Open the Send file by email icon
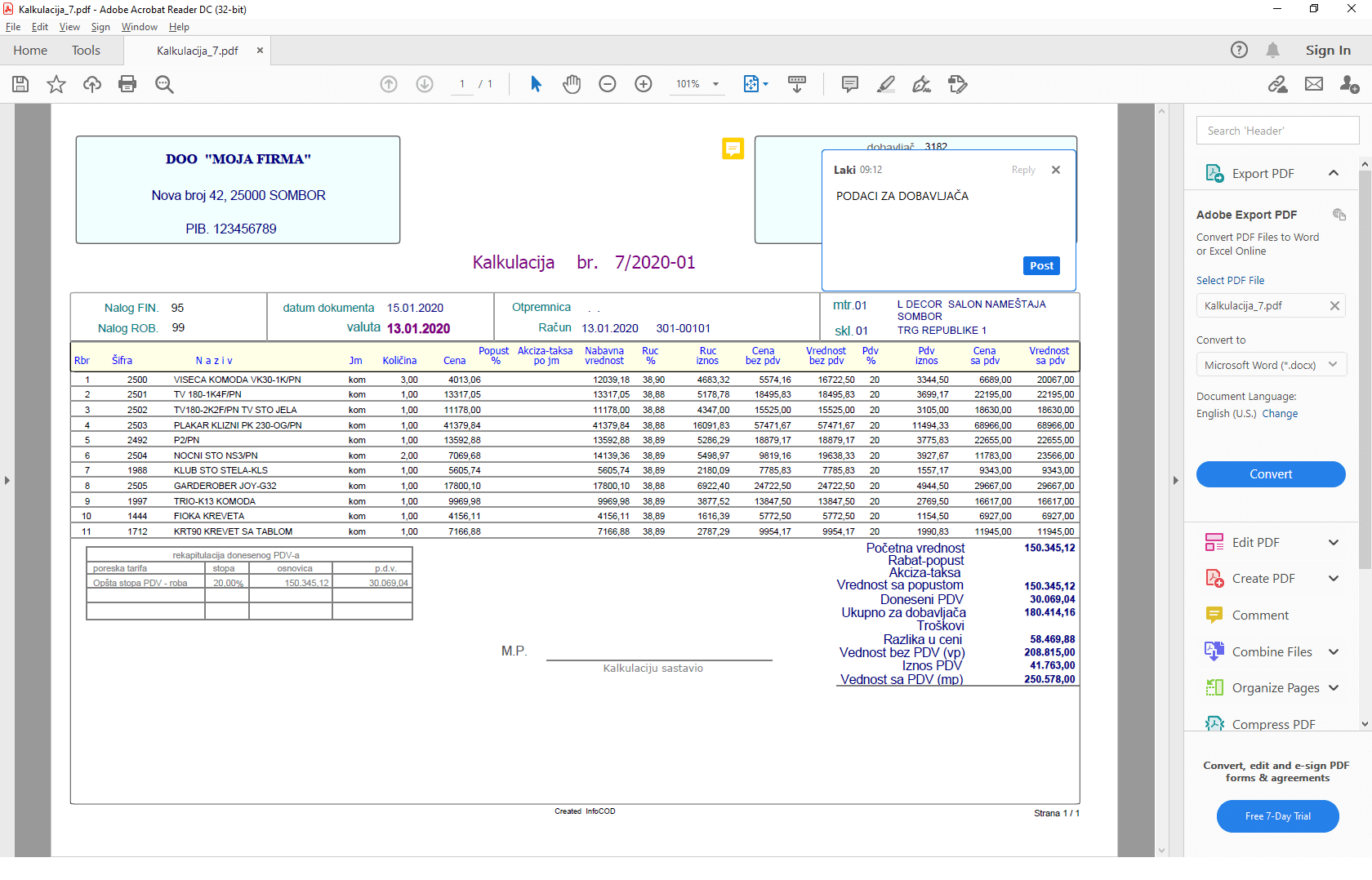Image resolution: width=1372 pixels, height=880 pixels. coord(1314,84)
